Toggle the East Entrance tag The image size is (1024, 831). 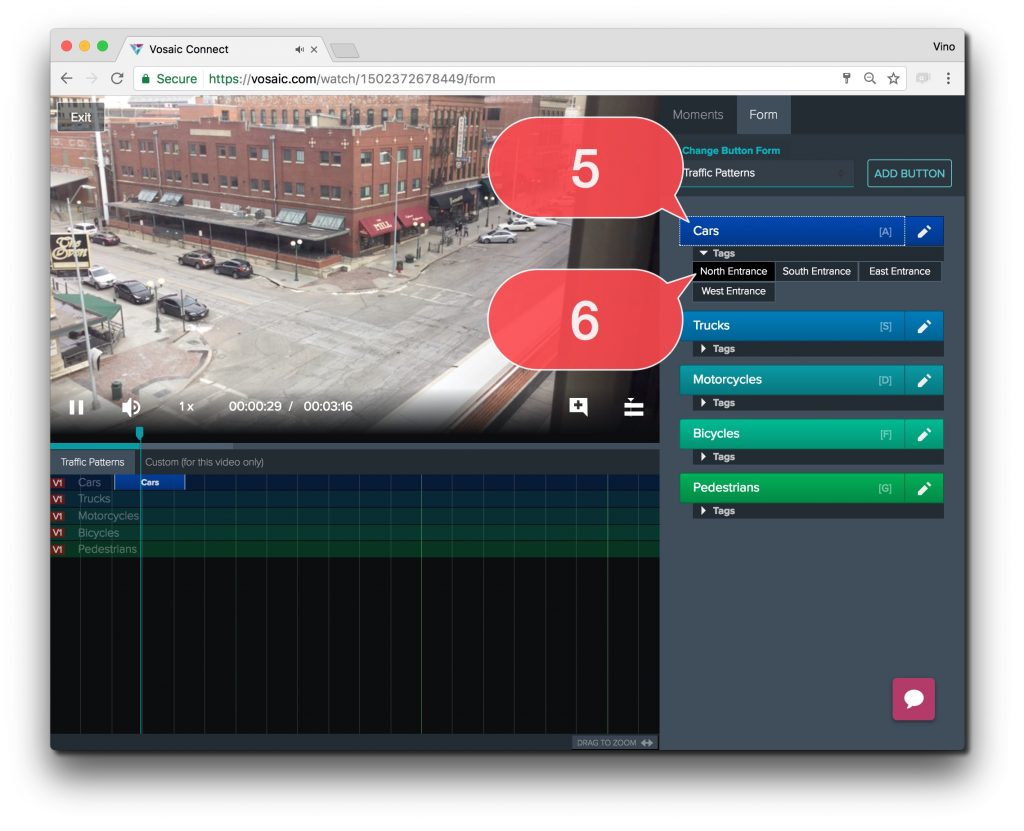(899, 271)
